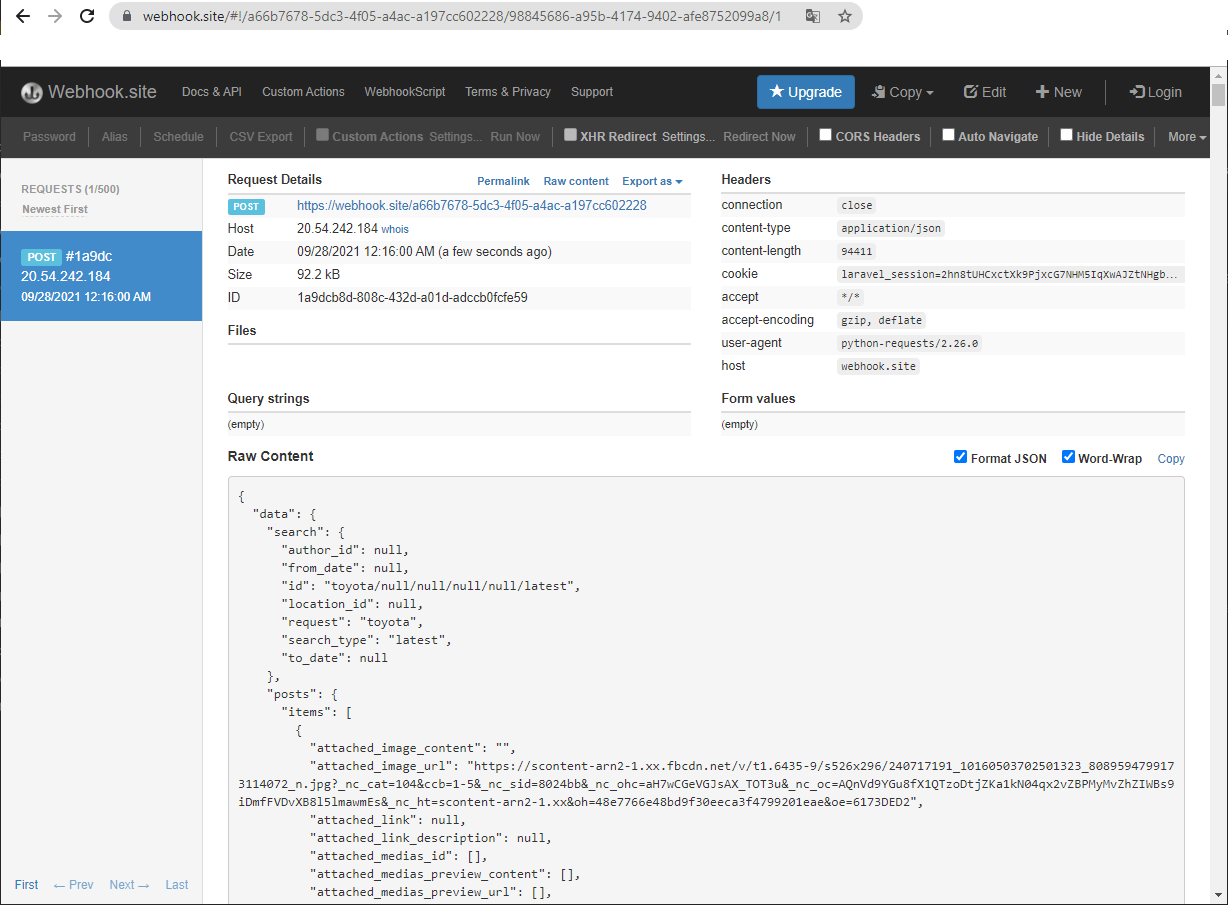1228x905 pixels.
Task: Select the POST #1a9dc request entry
Action: pyautogui.click(x=101, y=276)
